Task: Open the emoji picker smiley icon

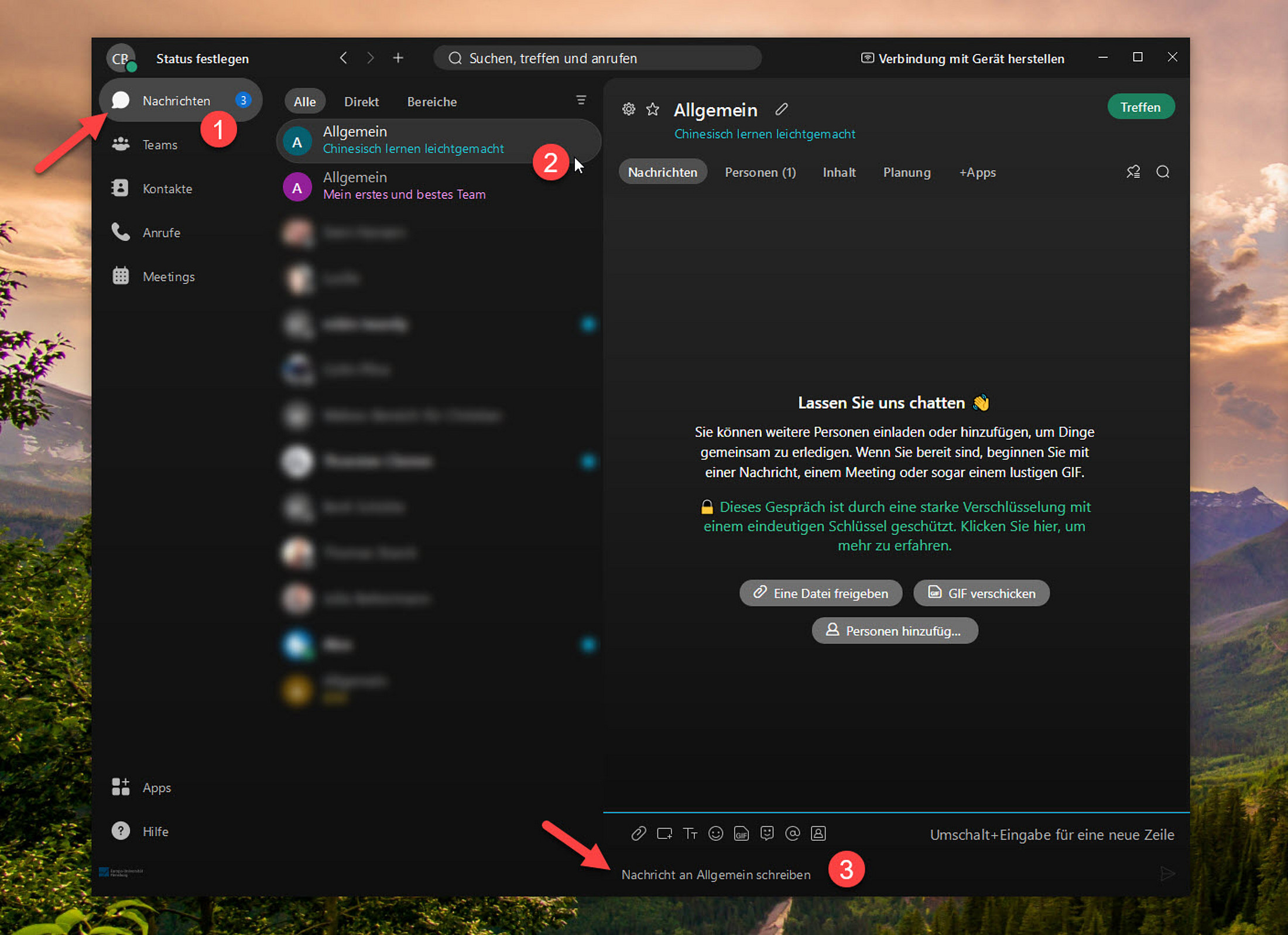Action: (715, 834)
